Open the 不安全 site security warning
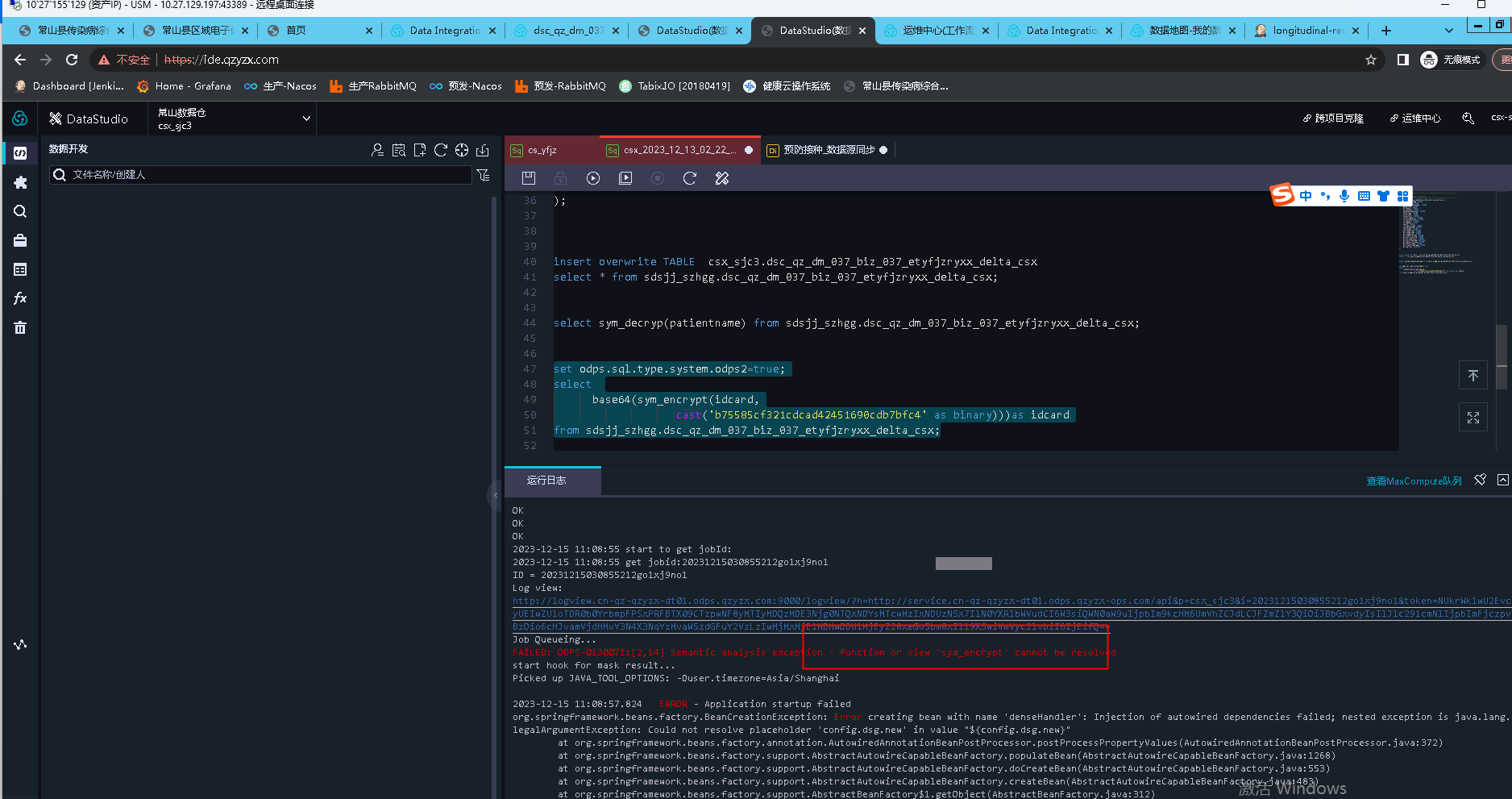The image size is (1512, 799). coord(124,60)
